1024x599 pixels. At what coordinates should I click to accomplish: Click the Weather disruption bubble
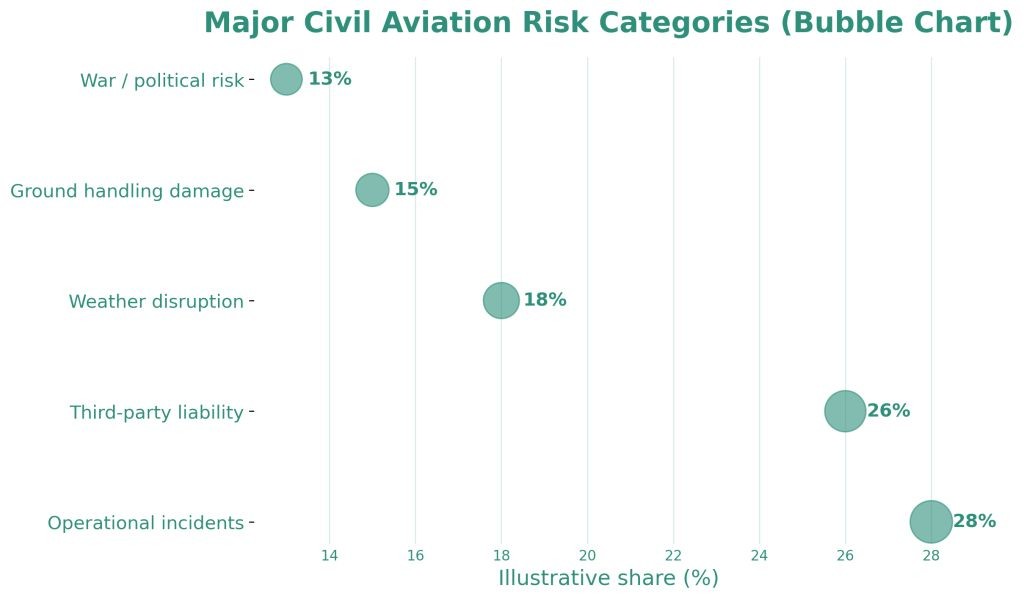[x=501, y=300]
